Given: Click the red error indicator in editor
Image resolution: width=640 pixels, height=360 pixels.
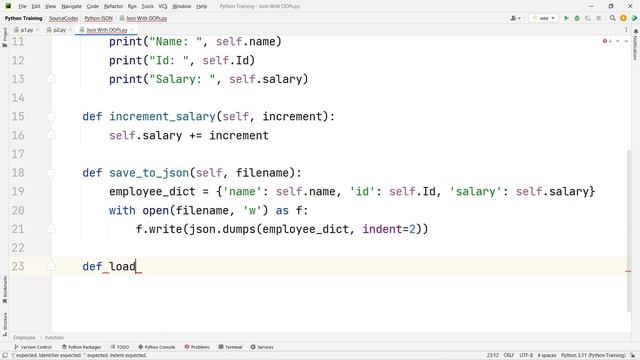Looking at the screenshot, I should pyautogui.click(x=607, y=41).
